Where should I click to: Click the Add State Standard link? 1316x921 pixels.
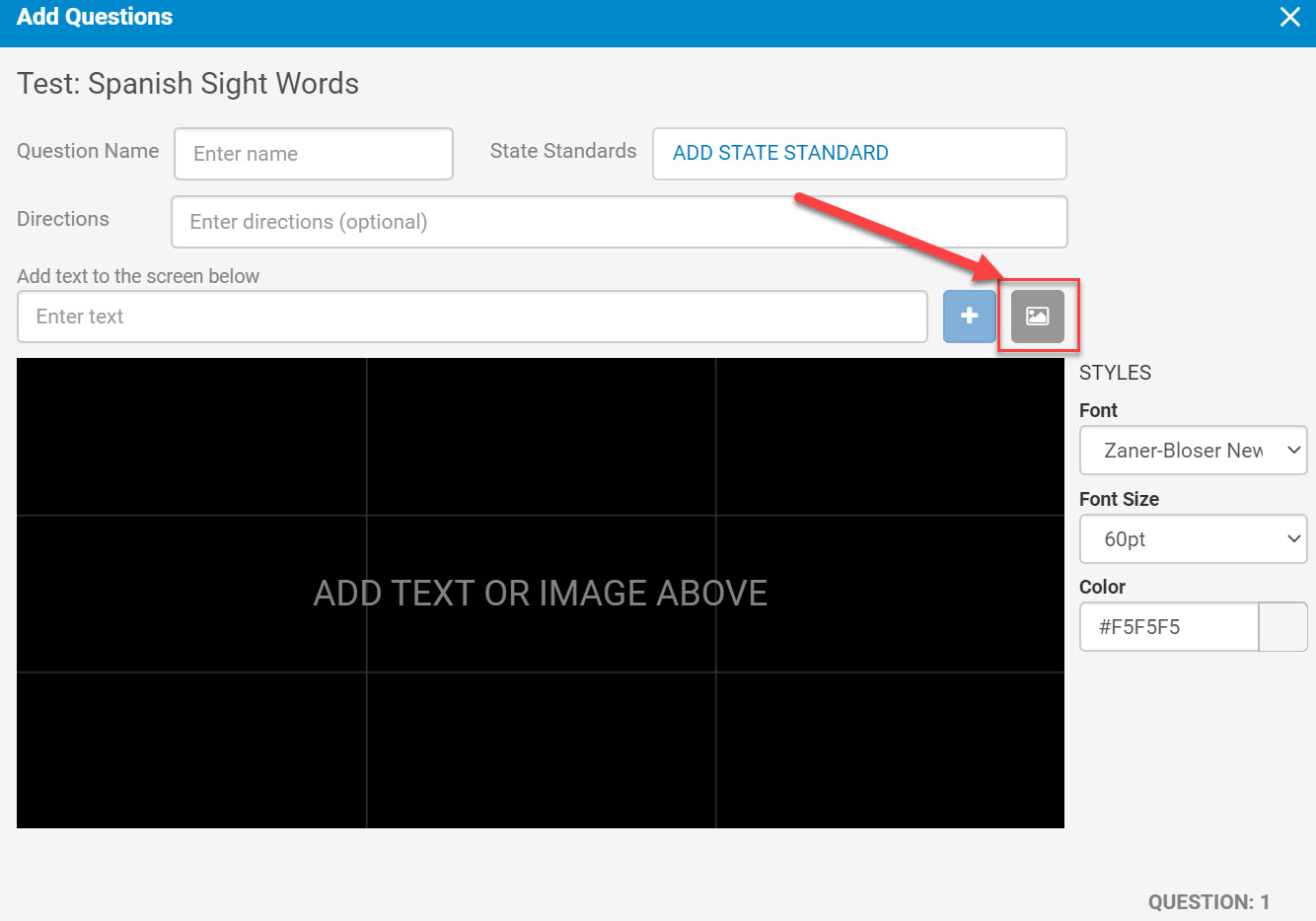(780, 153)
